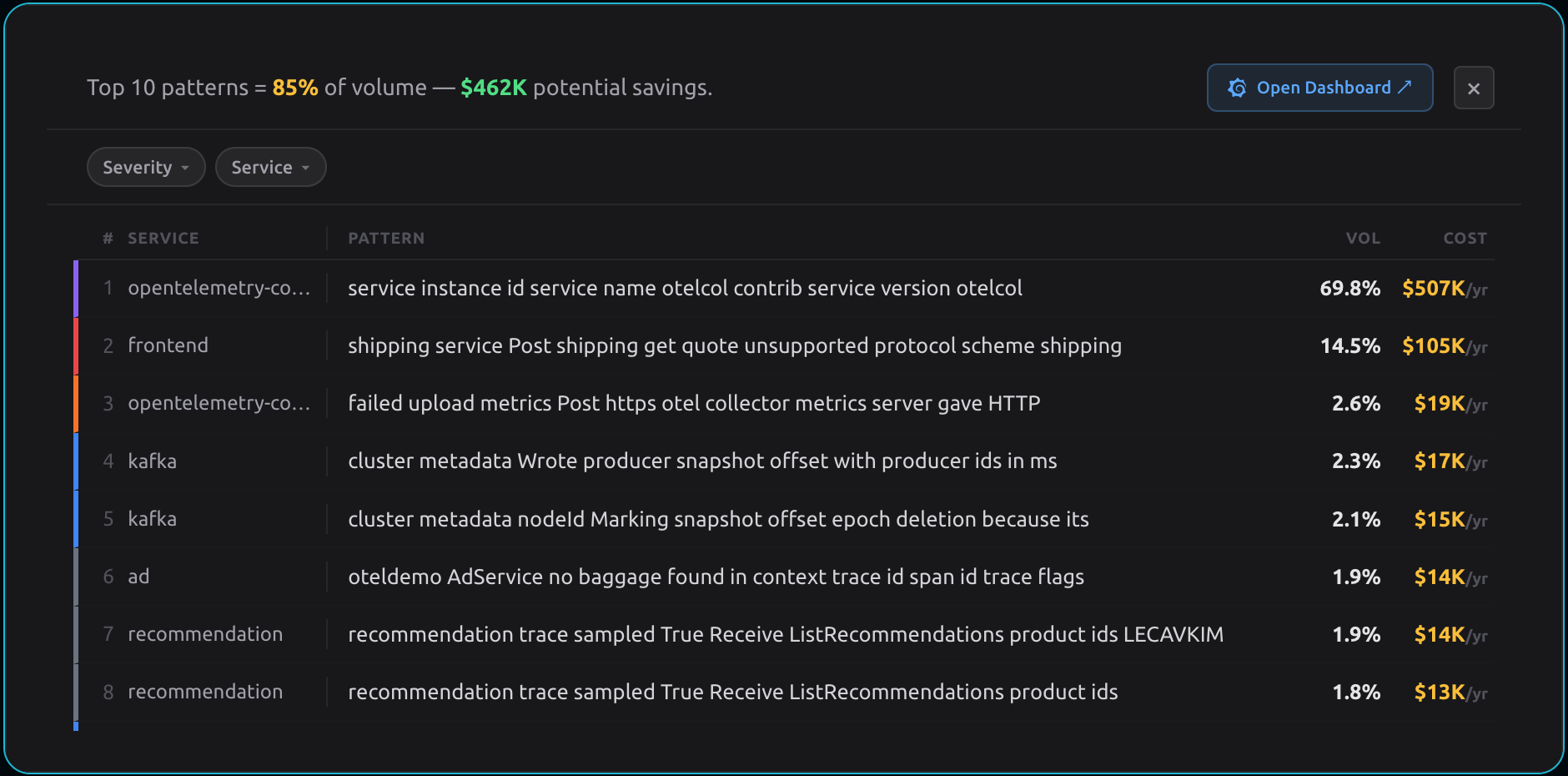This screenshot has height=776, width=1568.
Task: Select row 1 opentelemetry-co service
Action: point(219,288)
